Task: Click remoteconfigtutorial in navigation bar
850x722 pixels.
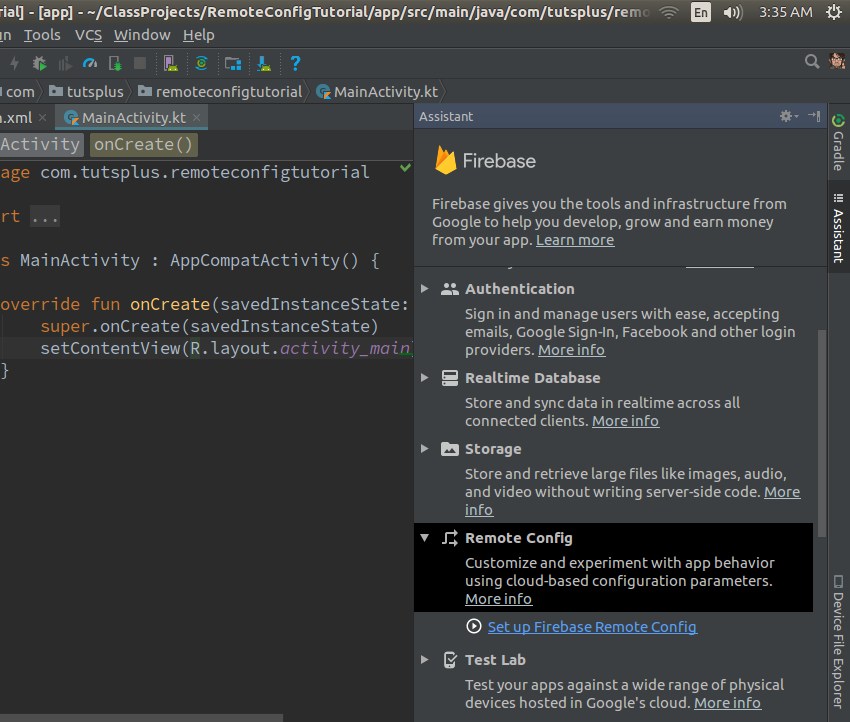Action: (220, 92)
